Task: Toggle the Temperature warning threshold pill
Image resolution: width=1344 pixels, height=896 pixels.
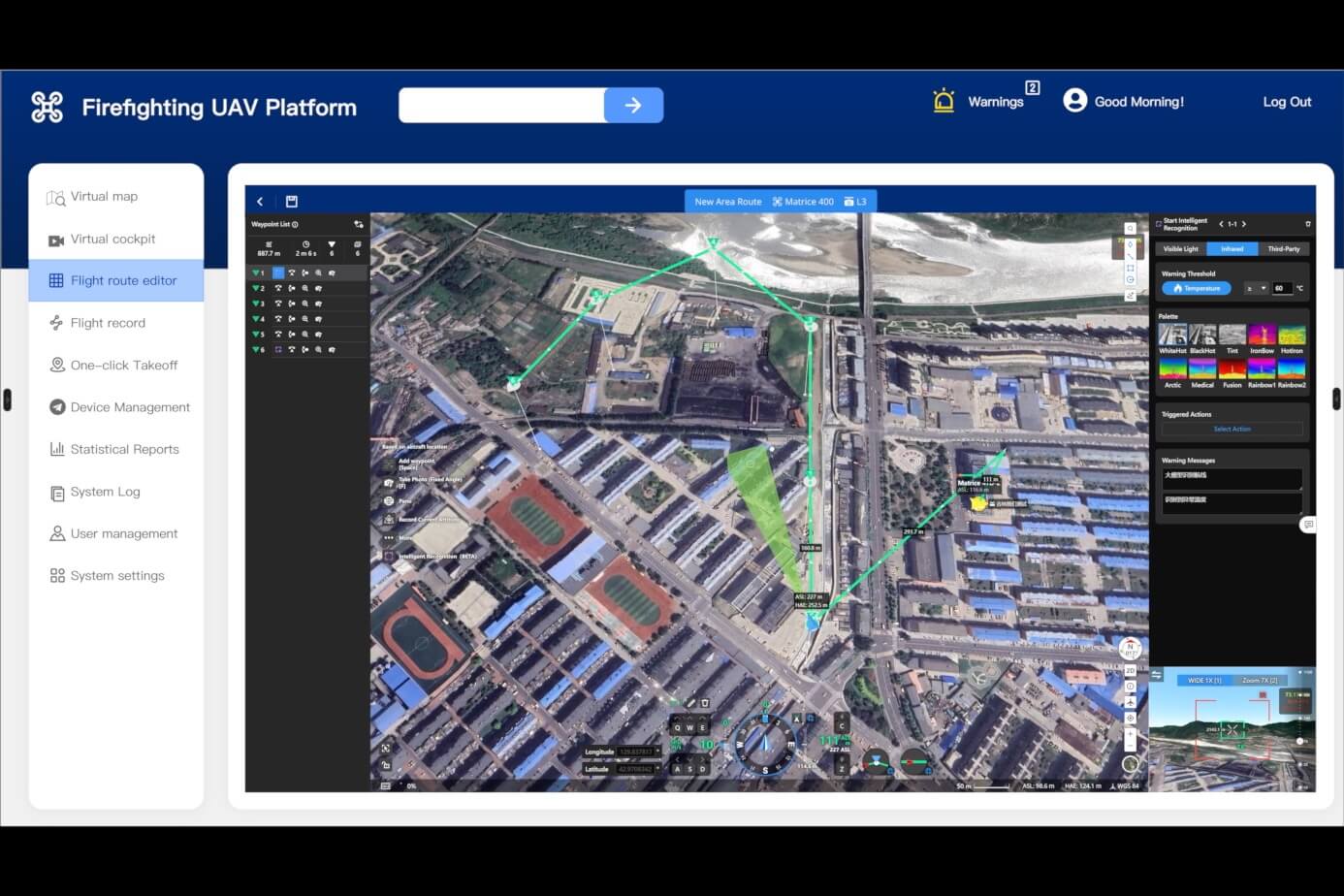Action: (x=1196, y=288)
